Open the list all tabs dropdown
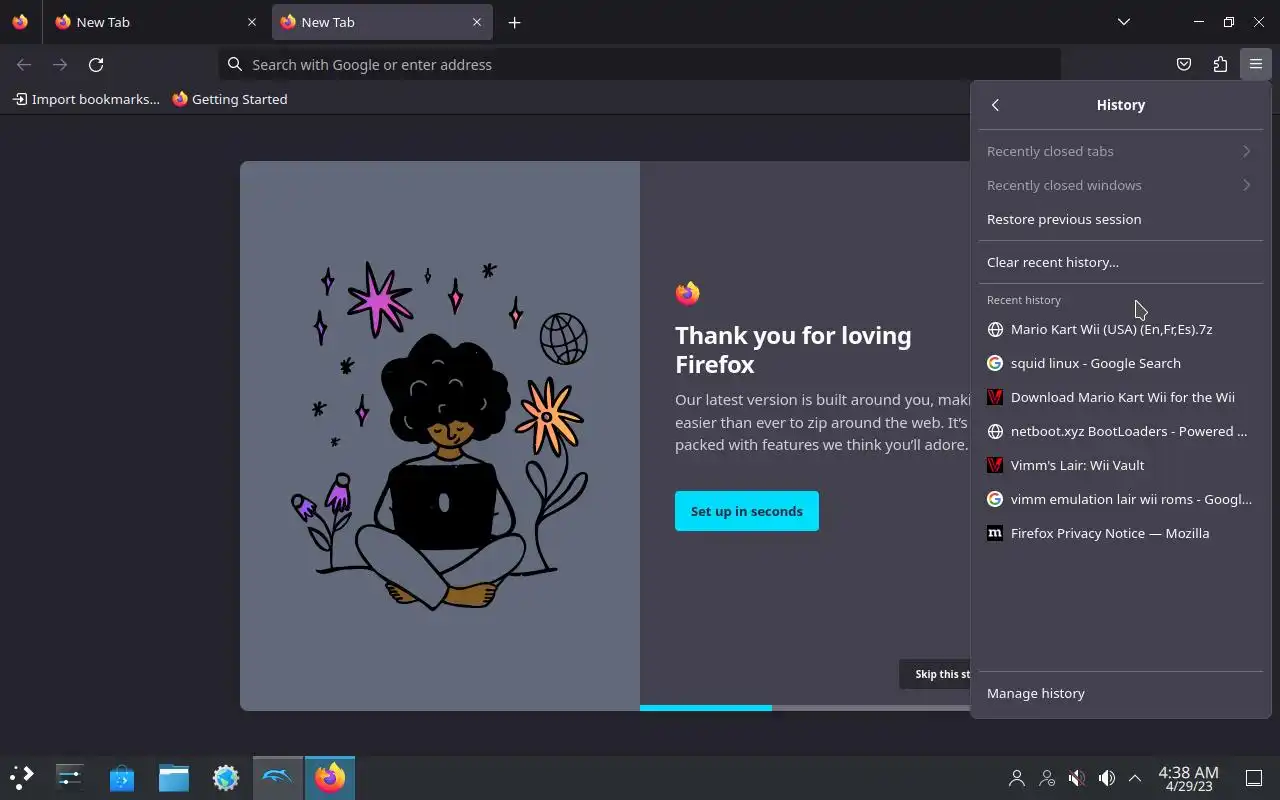This screenshot has height=800, width=1280. tap(1124, 22)
